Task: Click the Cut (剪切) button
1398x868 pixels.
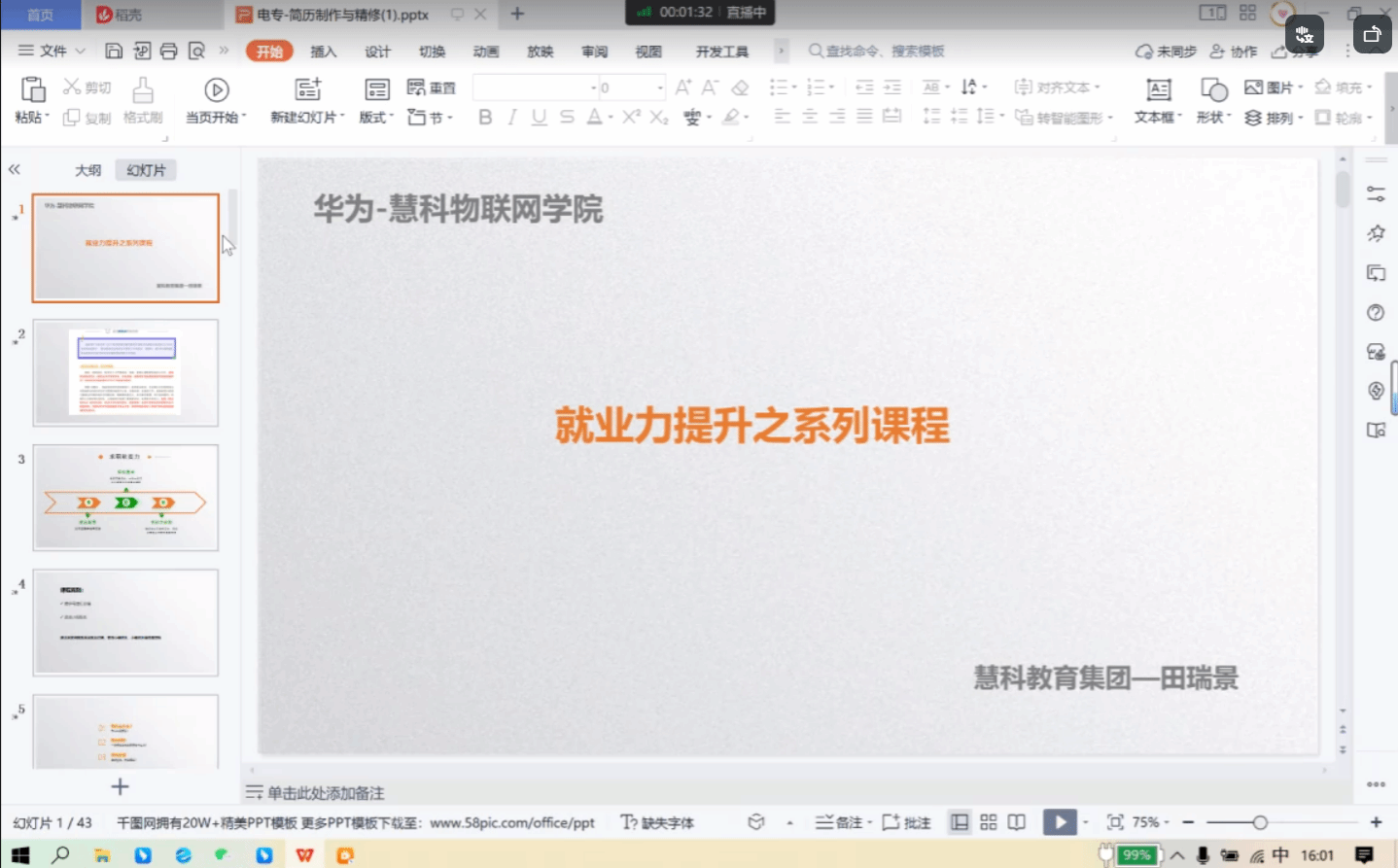Action: 87,87
